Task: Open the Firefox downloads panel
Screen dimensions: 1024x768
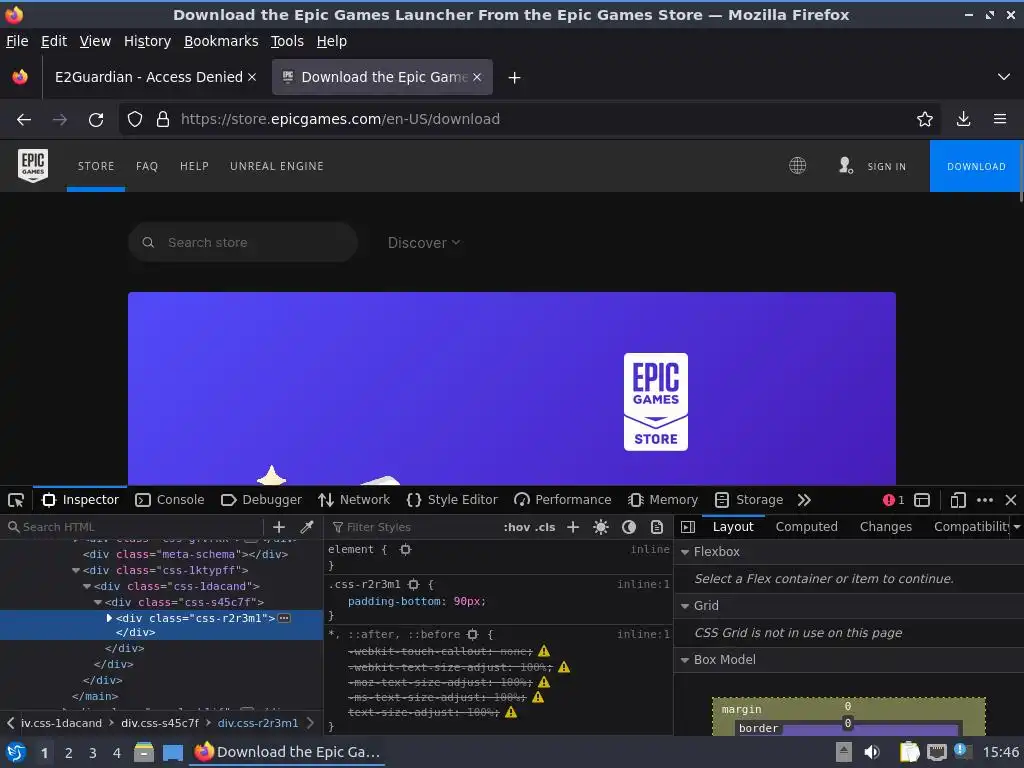Action: point(963,120)
